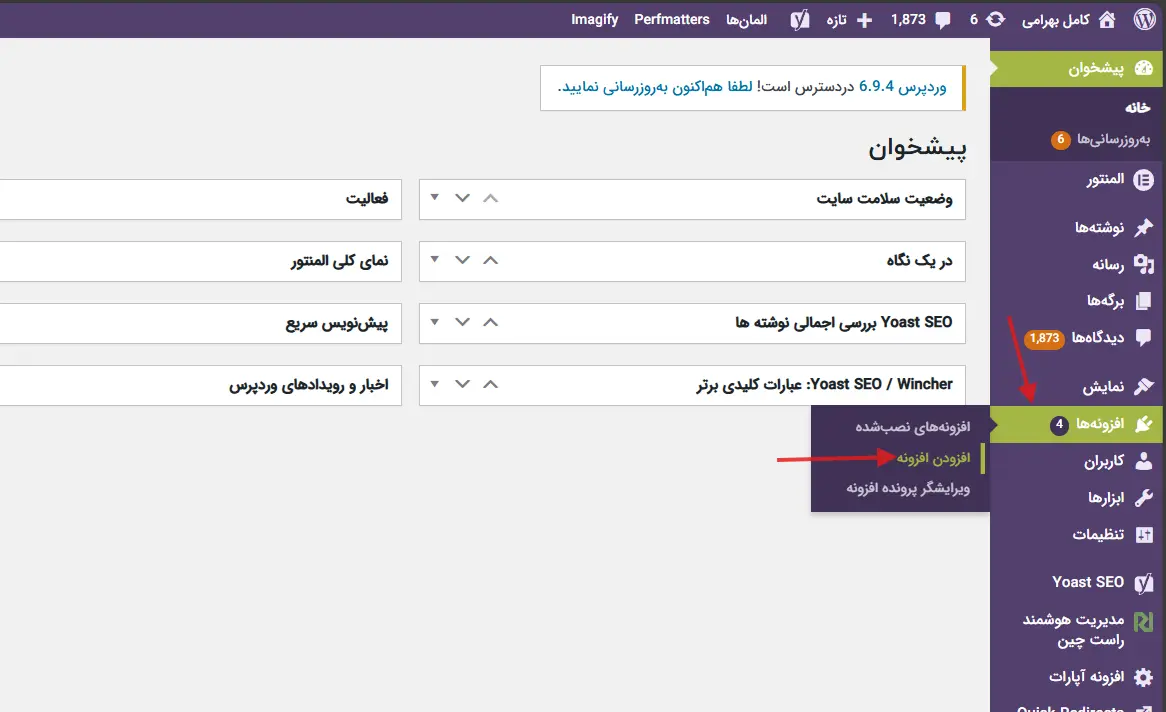The width and height of the screenshot is (1166, 712).
Task: Click the sliders icon beside تنظیمات
Action: 1144,535
